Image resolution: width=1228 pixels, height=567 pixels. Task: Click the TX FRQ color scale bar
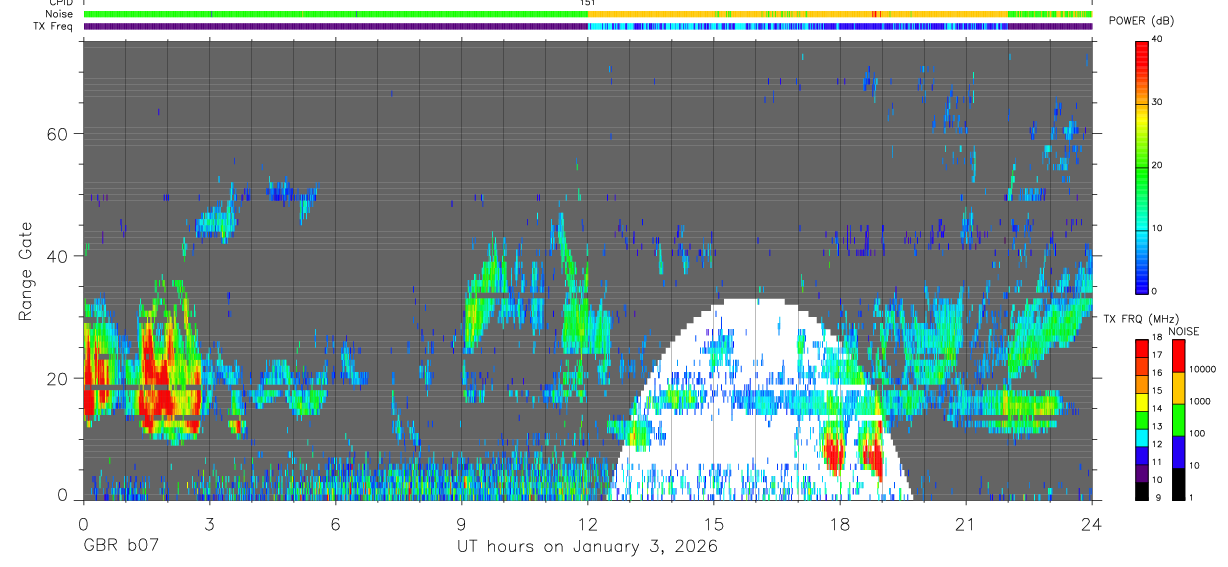1141,418
